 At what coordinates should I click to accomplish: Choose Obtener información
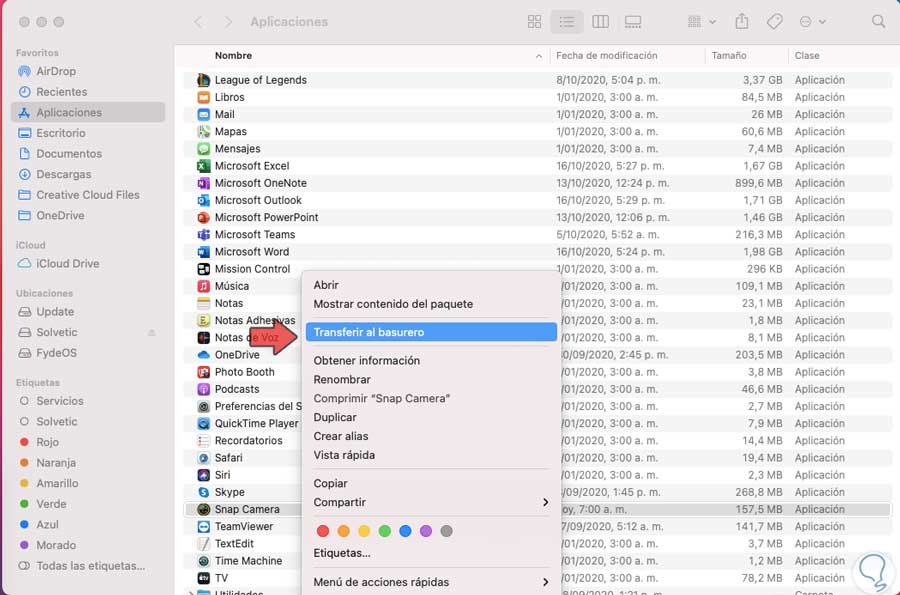[x=367, y=360]
